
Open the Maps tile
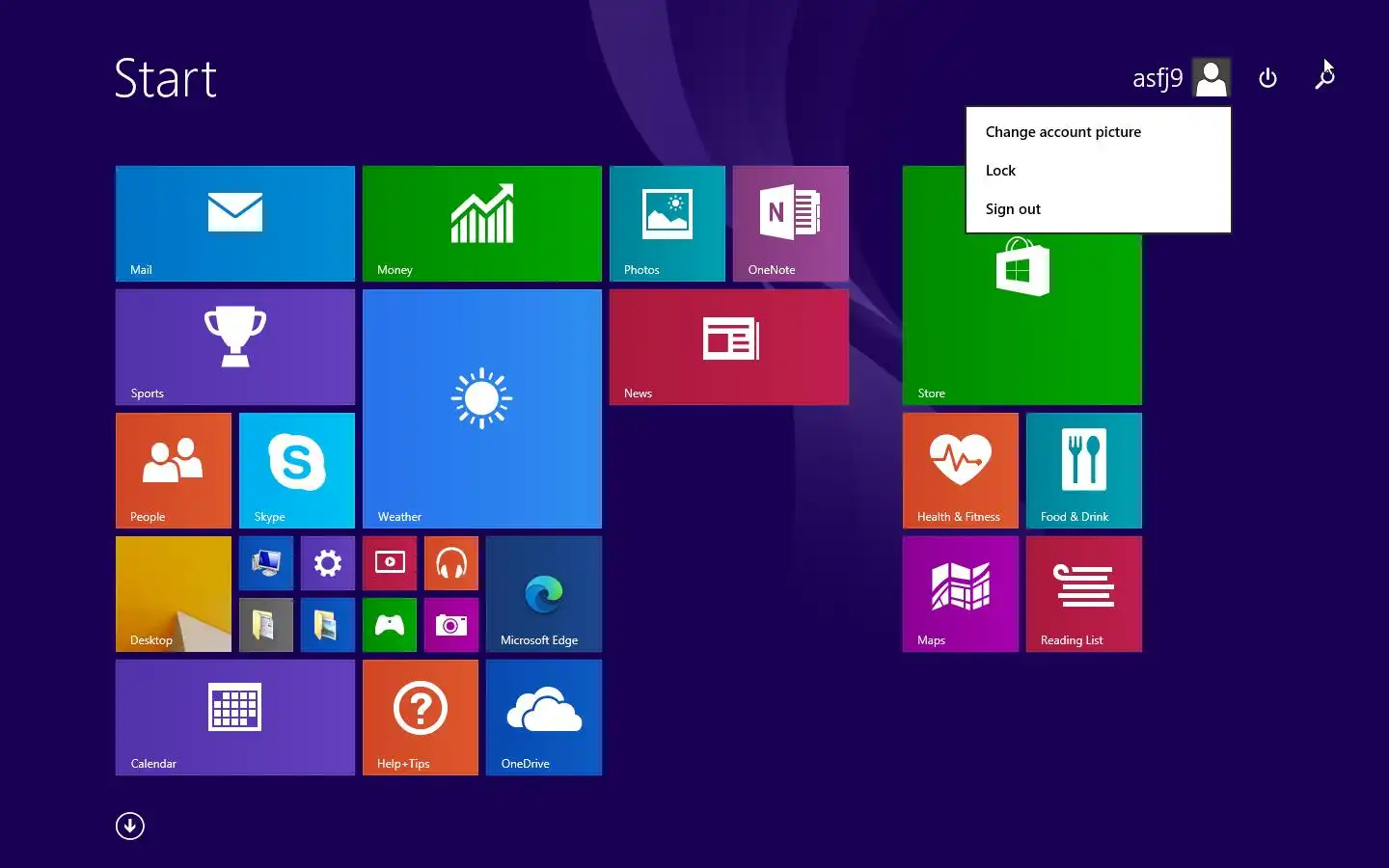coord(961,594)
